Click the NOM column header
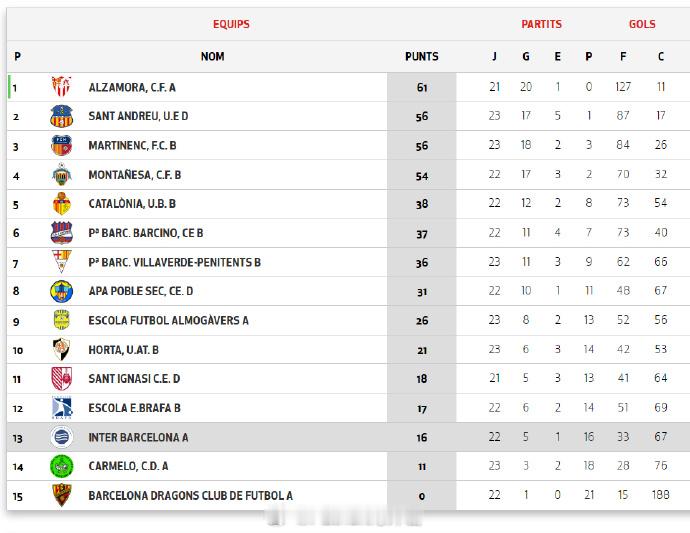 pyautogui.click(x=212, y=57)
